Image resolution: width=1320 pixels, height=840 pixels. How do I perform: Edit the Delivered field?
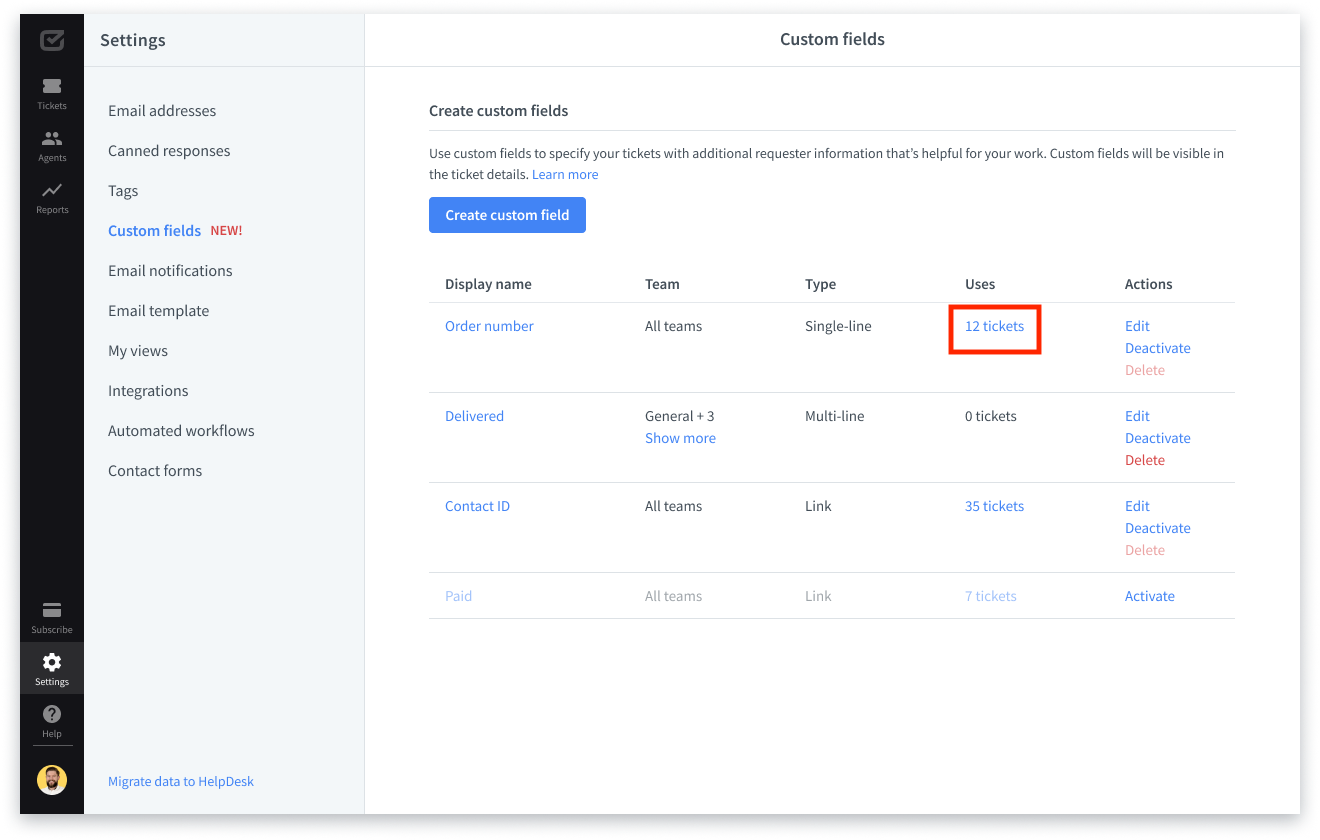(1137, 416)
